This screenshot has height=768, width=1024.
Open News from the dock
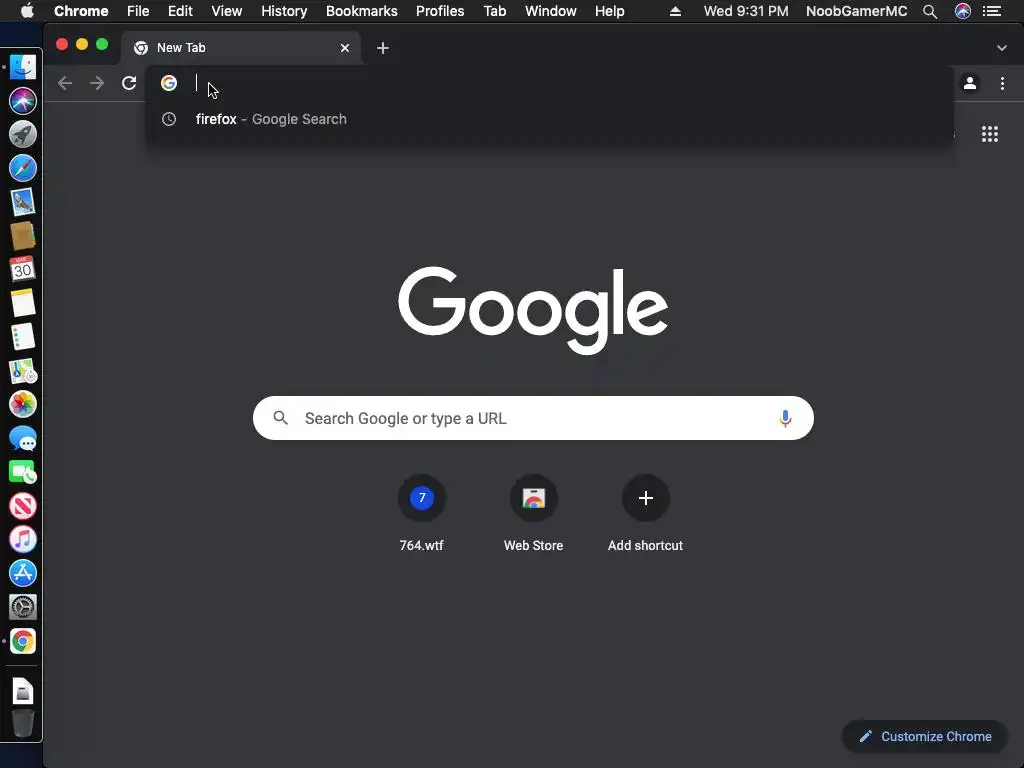(x=23, y=505)
